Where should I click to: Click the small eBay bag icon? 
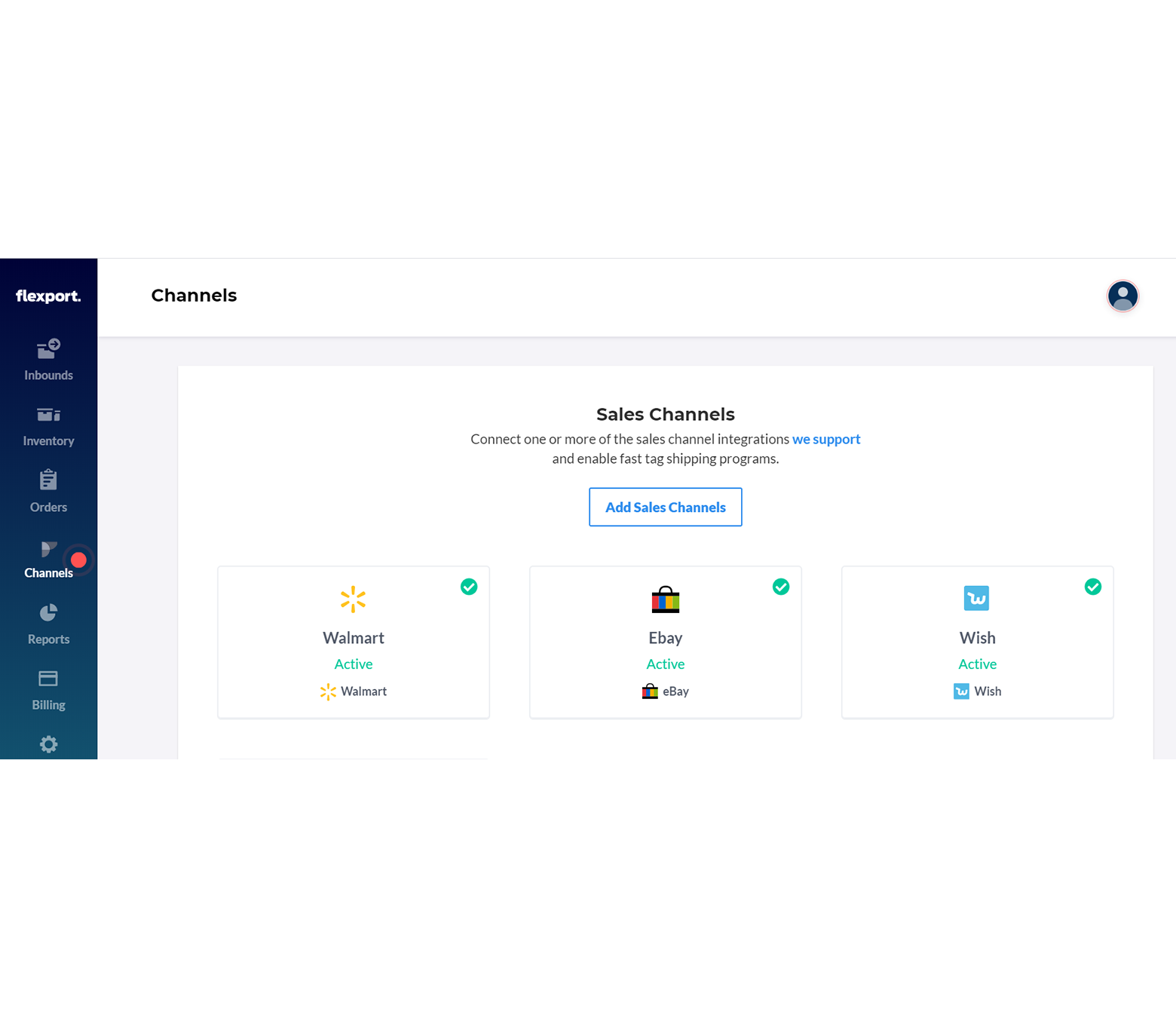coord(650,691)
